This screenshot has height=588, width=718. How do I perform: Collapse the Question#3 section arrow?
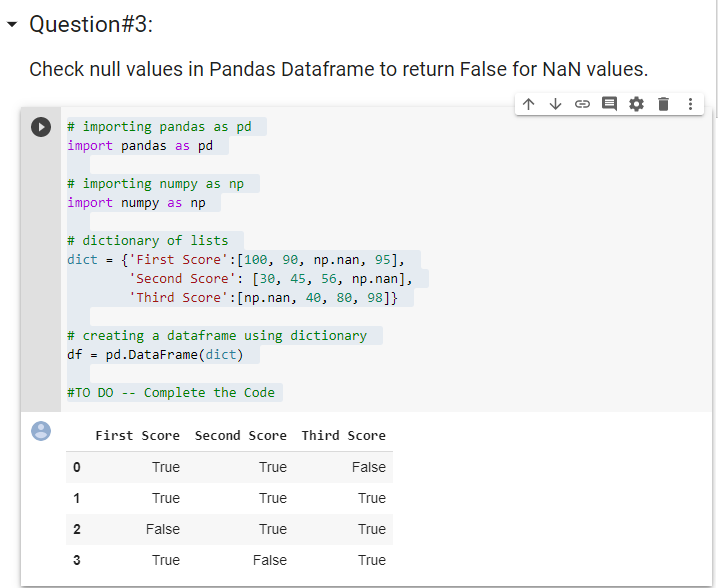click(x=12, y=24)
